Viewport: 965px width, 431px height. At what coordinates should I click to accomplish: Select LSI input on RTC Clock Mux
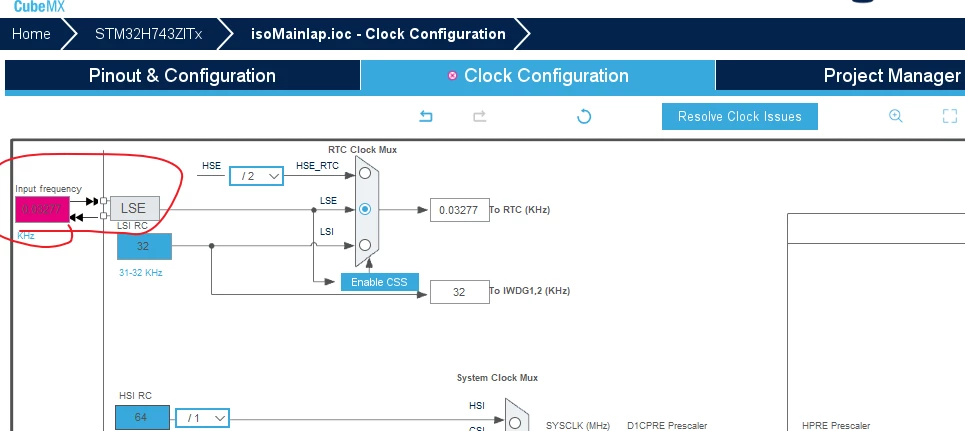pos(365,245)
